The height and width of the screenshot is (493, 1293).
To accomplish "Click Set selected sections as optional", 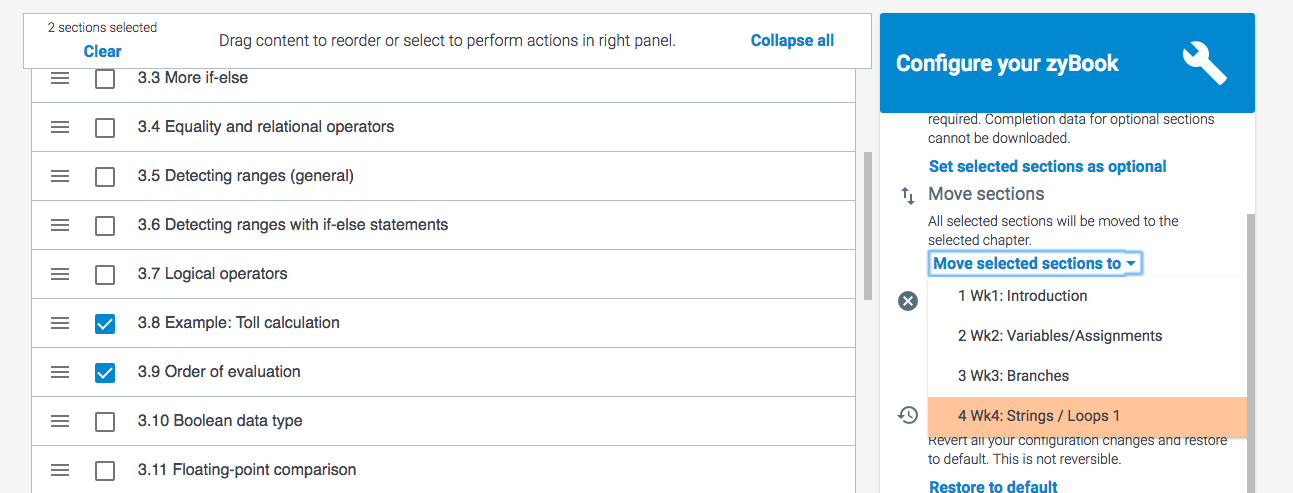I will click(x=1047, y=166).
